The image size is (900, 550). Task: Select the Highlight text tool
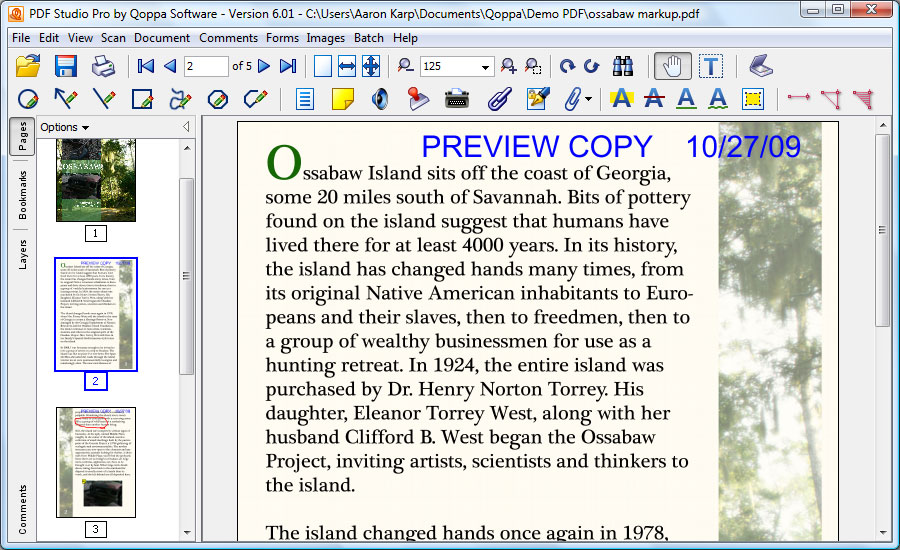[622, 99]
